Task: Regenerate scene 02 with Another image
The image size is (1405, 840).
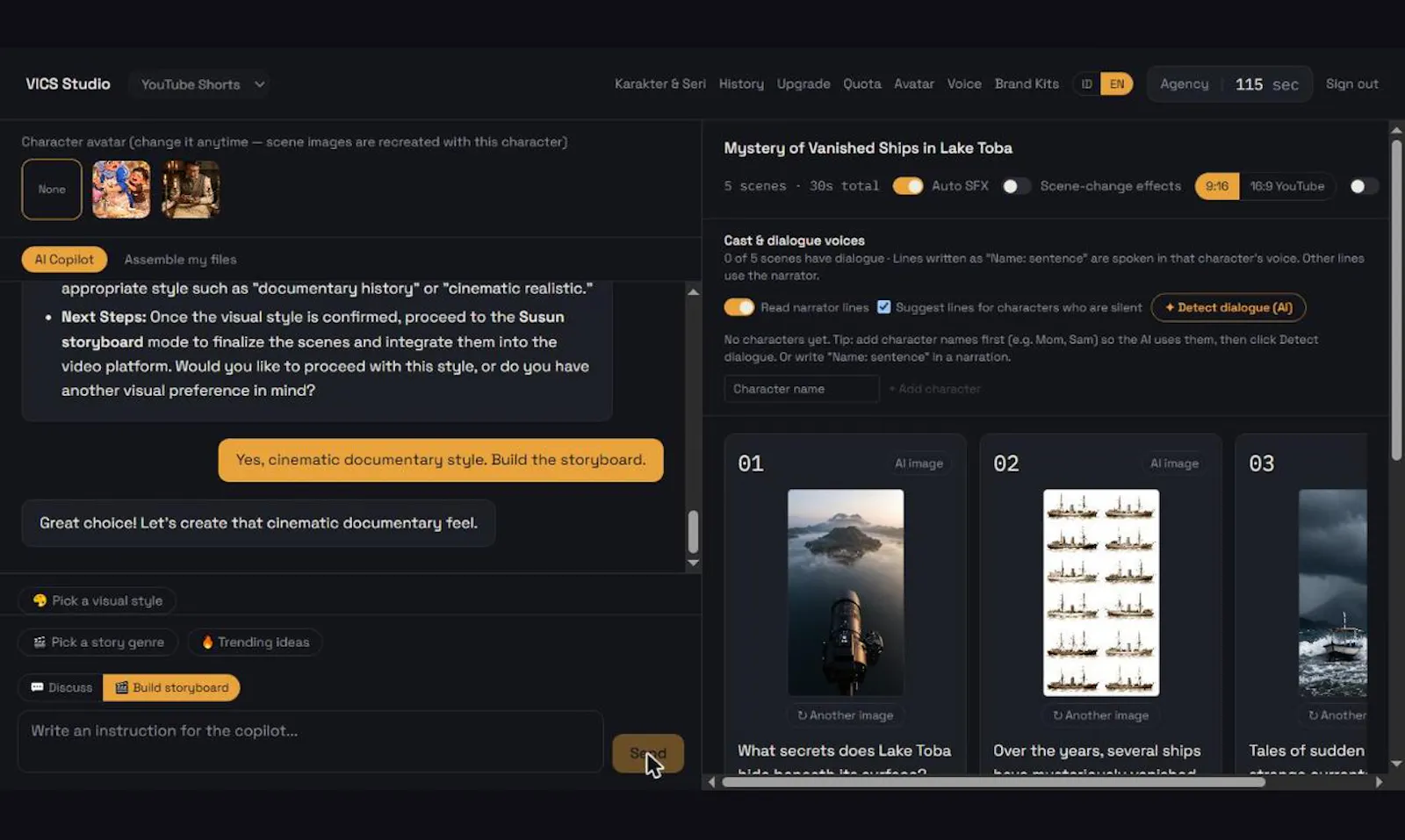Action: (x=1101, y=715)
